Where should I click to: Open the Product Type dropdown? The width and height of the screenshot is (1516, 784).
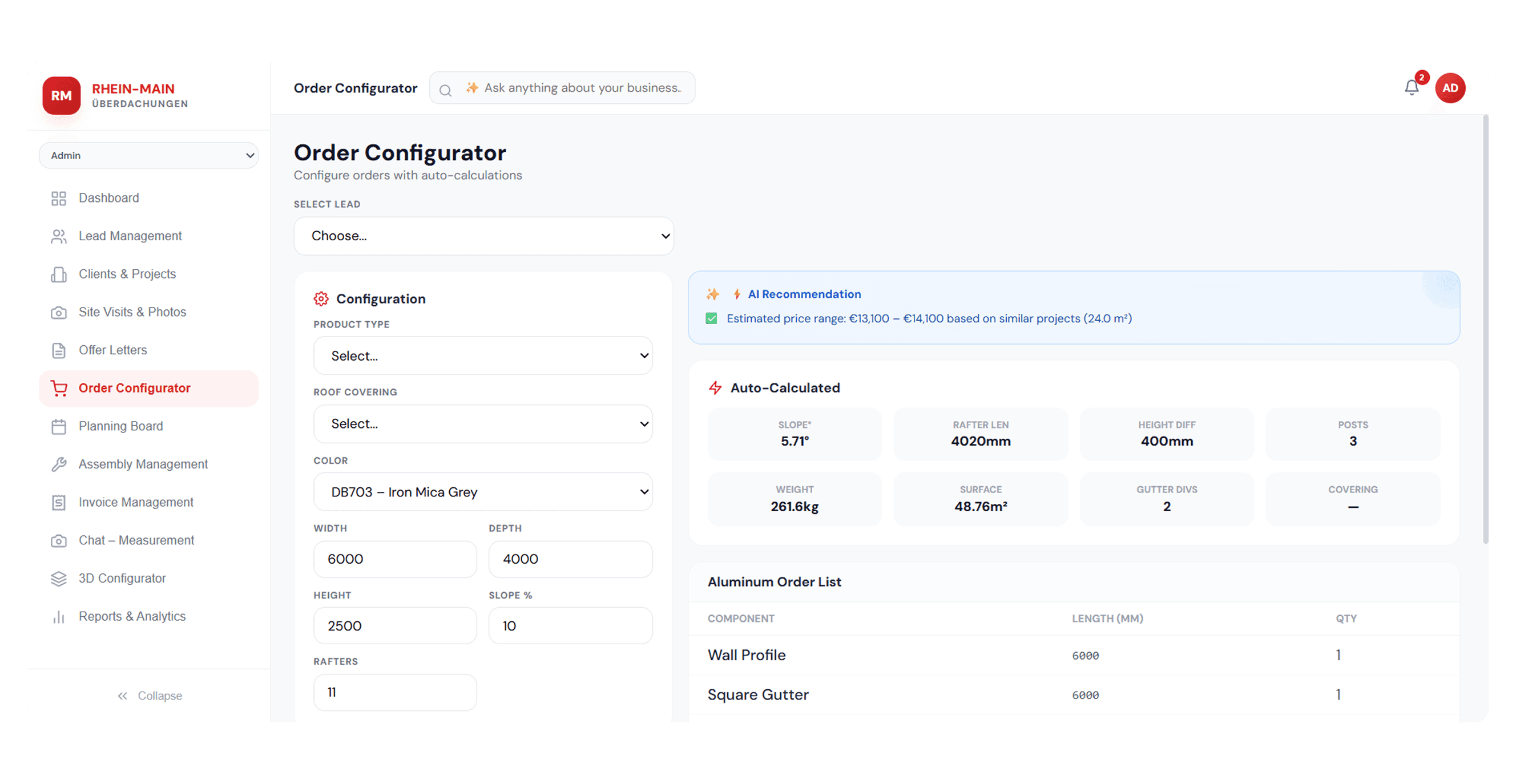[x=482, y=356]
